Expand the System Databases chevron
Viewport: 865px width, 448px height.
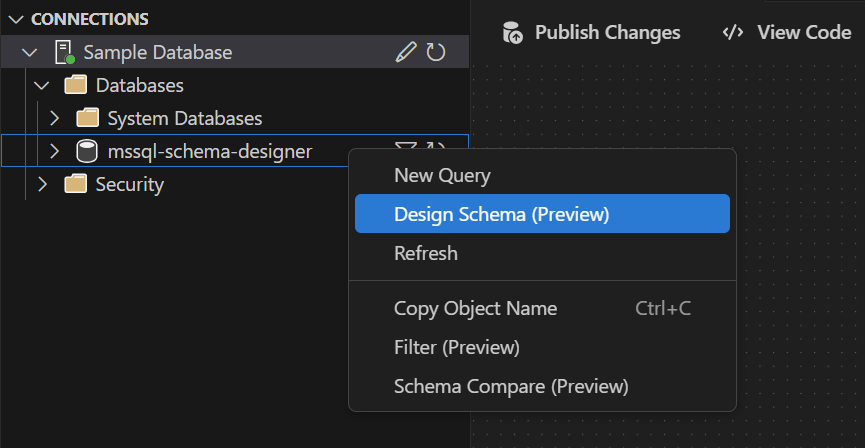[54, 118]
